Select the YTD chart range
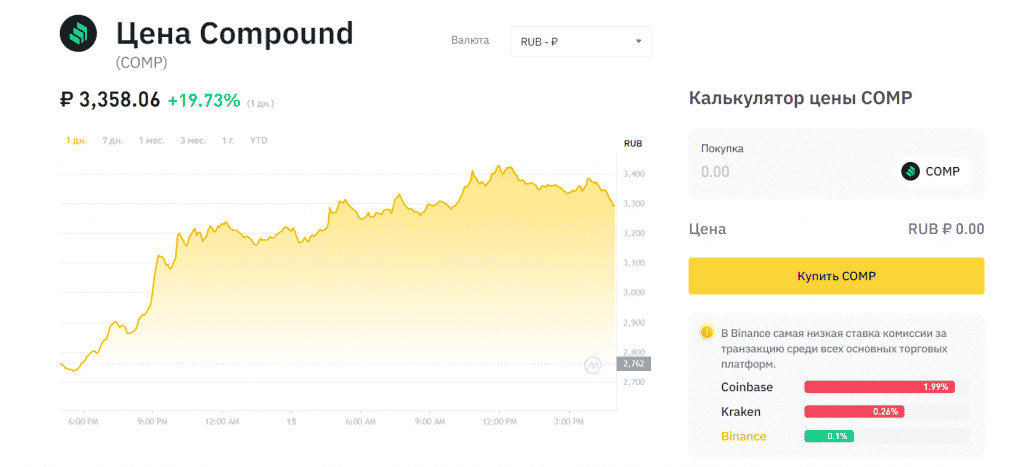 [258, 140]
